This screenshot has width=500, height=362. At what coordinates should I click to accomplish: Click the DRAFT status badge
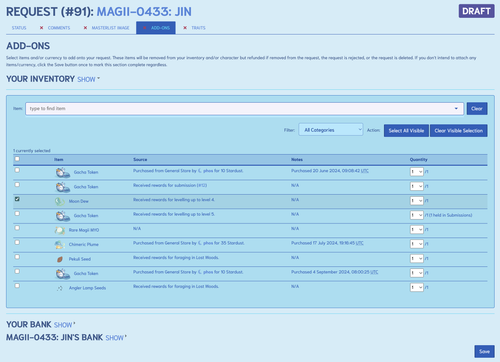tap(476, 11)
